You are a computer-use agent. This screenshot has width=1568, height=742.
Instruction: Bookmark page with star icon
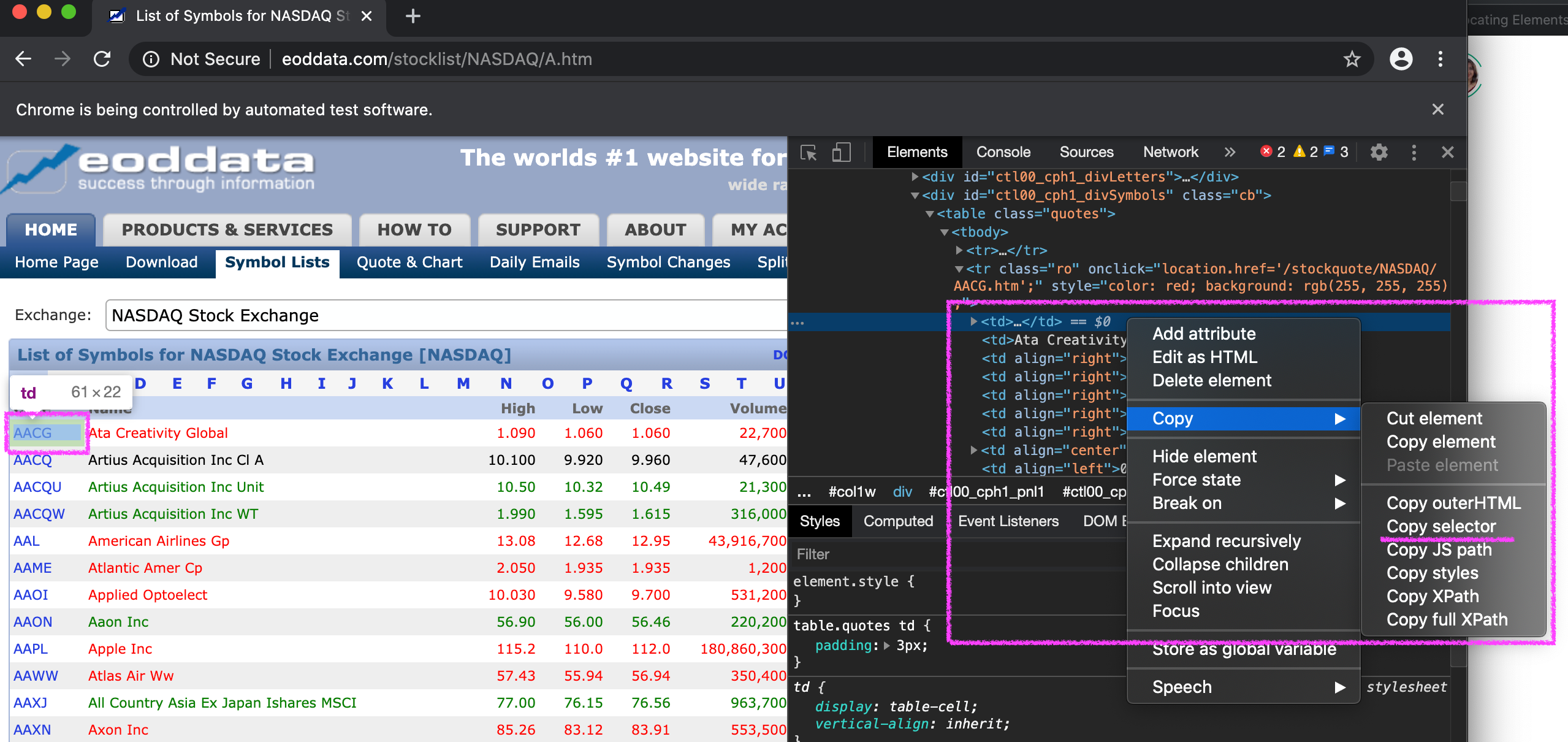(x=1352, y=59)
